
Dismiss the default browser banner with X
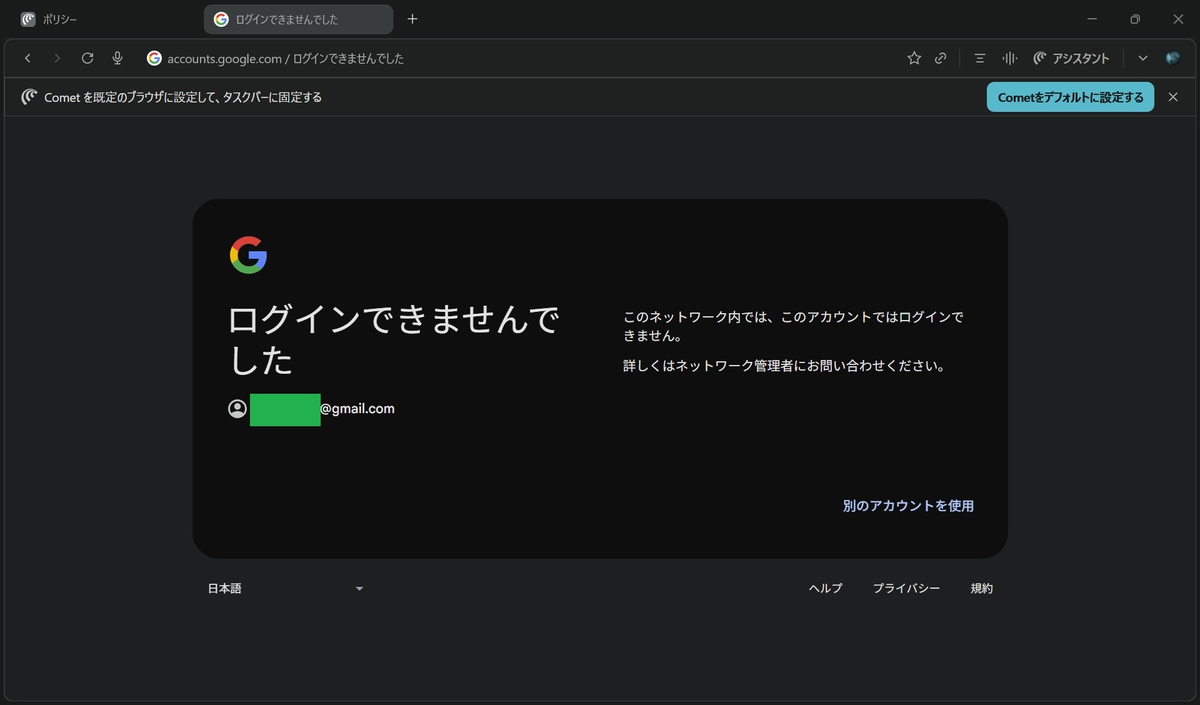point(1173,97)
